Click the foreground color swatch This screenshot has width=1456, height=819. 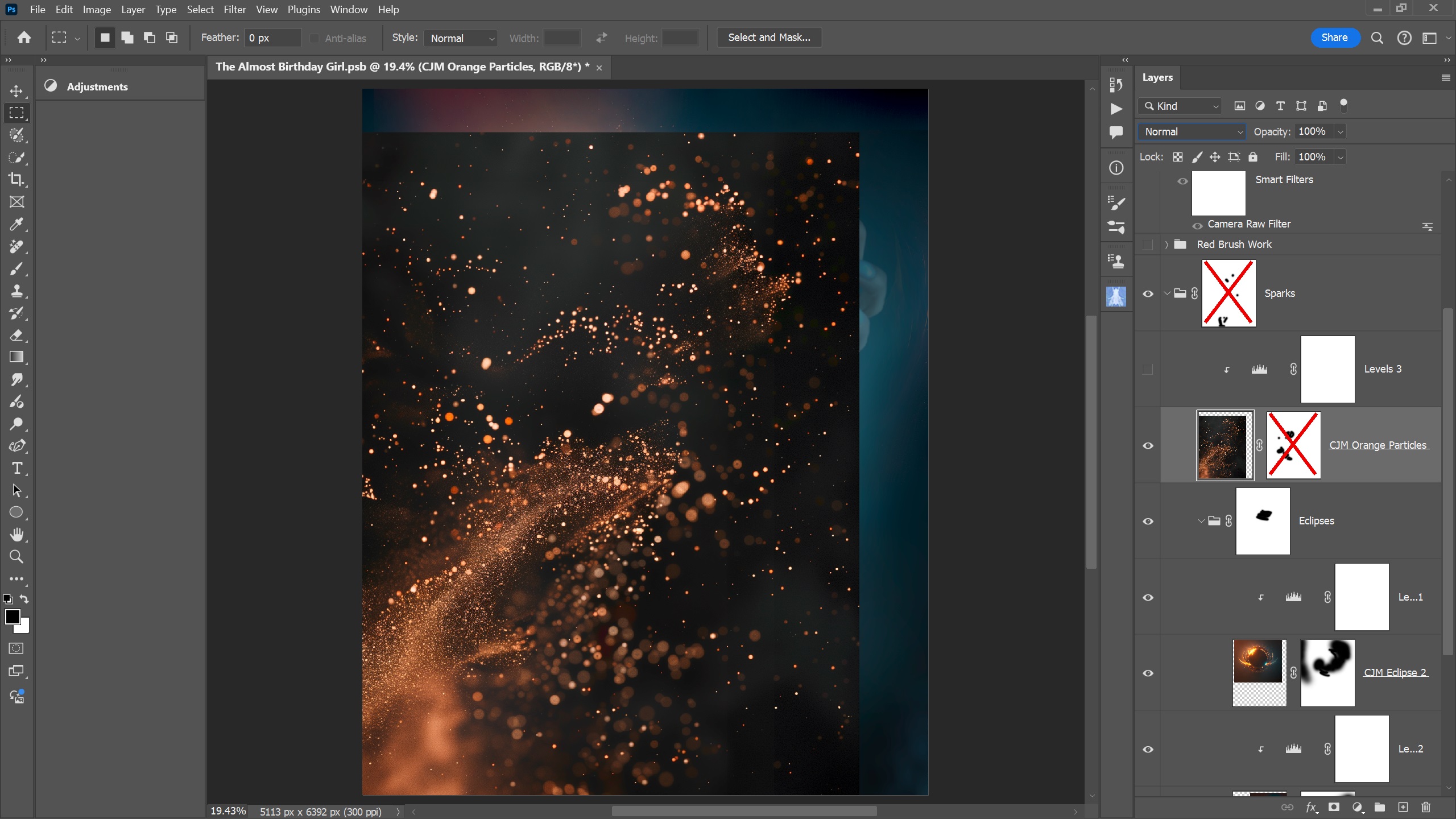click(12, 617)
